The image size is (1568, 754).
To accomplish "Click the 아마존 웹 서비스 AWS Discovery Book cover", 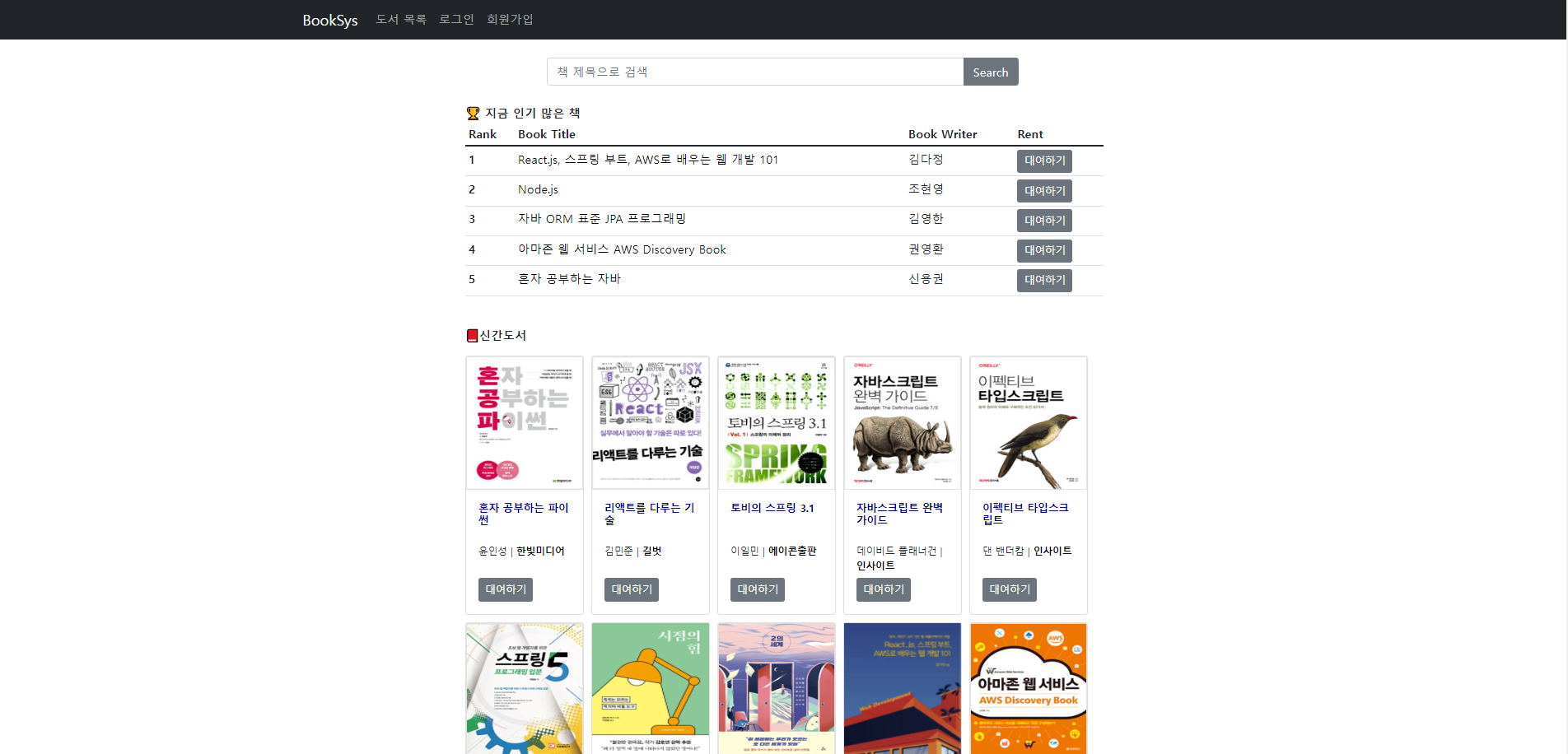I will (1028, 689).
